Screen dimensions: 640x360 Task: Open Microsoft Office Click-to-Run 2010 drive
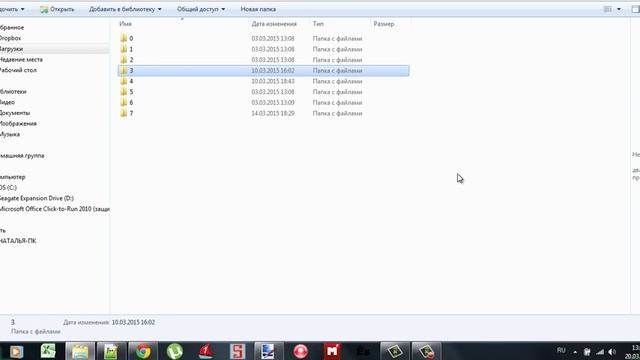click(x=55, y=209)
